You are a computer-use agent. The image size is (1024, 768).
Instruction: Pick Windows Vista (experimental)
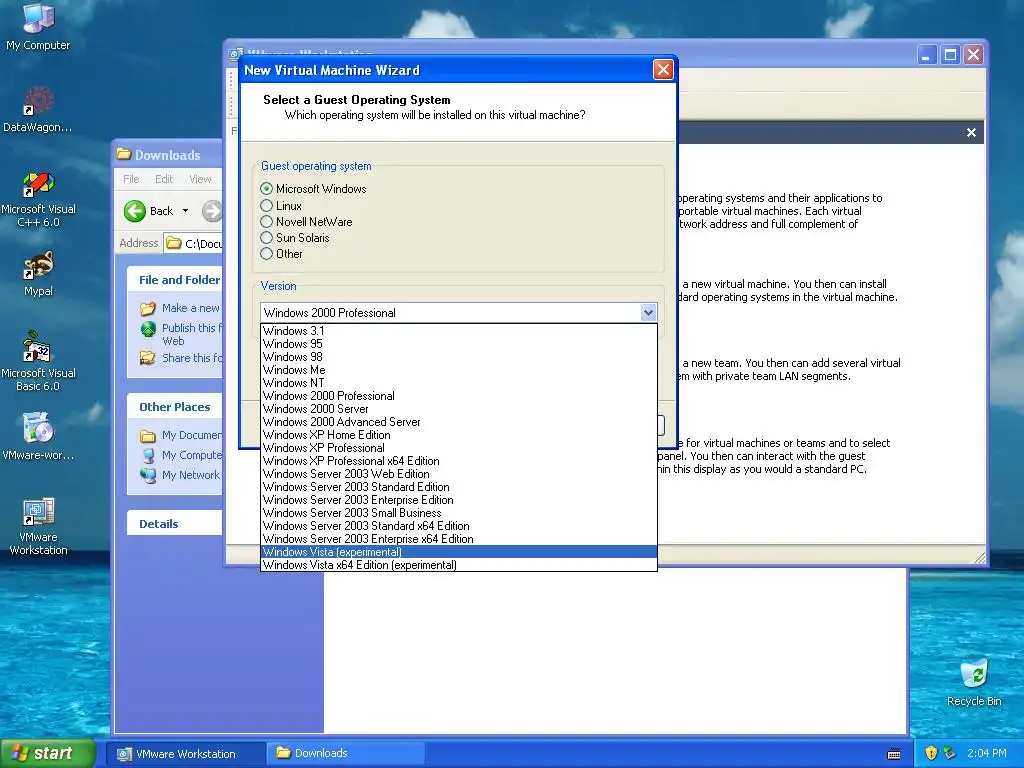[458, 552]
